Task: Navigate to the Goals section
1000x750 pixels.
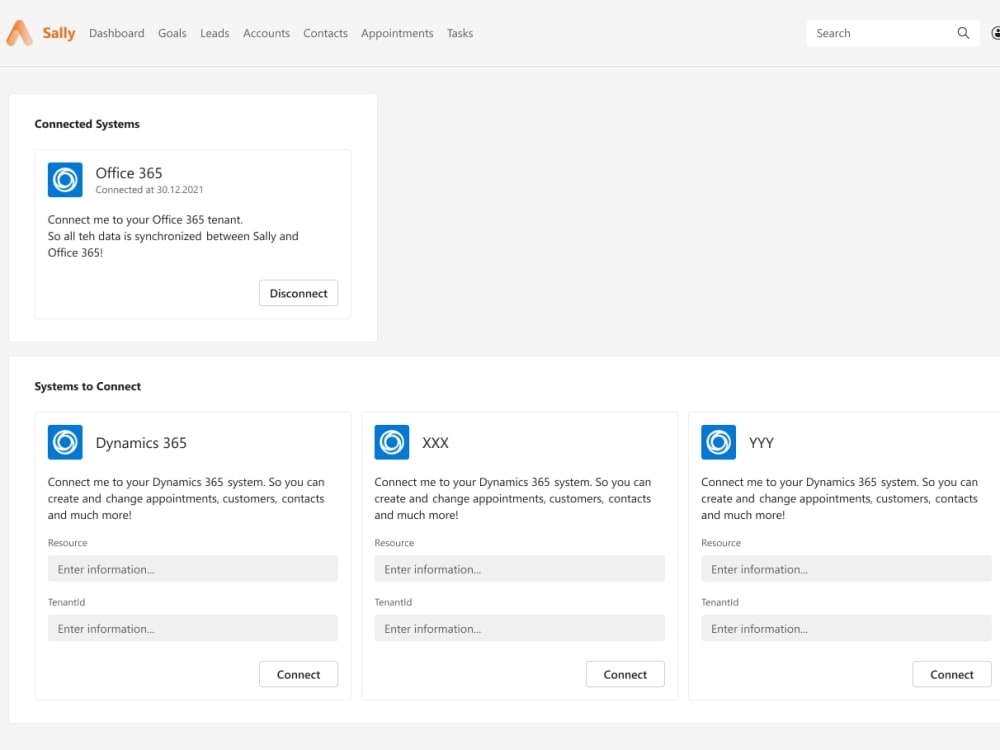Action: point(172,33)
